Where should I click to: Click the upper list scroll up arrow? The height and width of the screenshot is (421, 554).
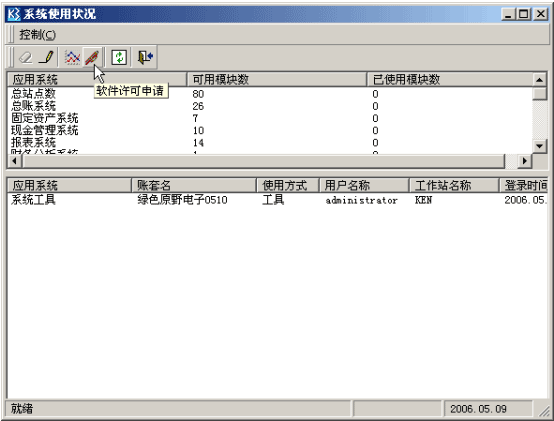540,80
